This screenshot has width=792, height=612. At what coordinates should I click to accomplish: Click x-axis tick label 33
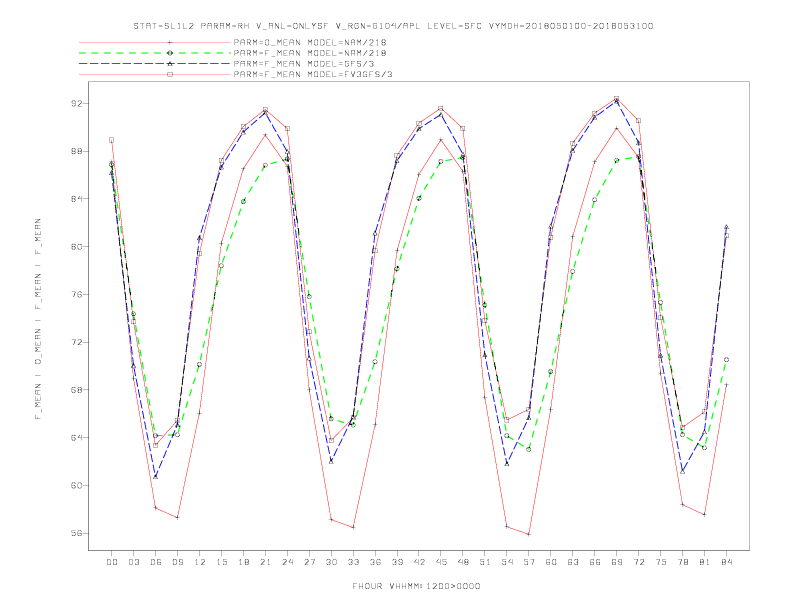[x=353, y=562]
